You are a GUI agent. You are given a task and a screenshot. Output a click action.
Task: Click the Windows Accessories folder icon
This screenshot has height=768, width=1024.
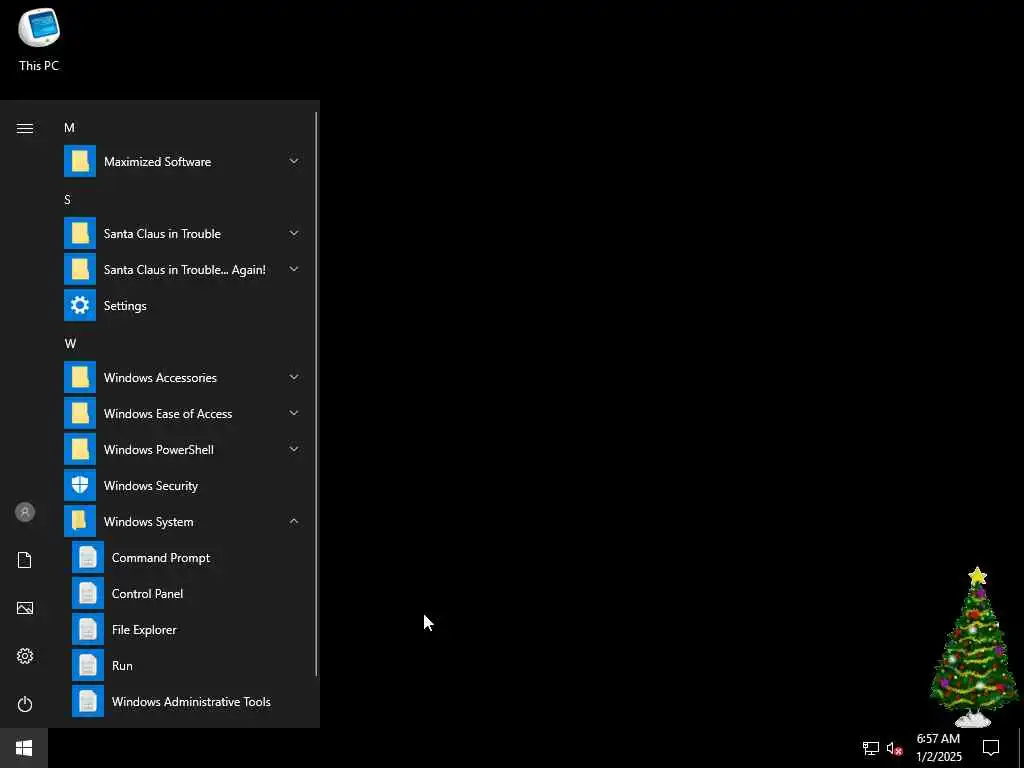80,377
